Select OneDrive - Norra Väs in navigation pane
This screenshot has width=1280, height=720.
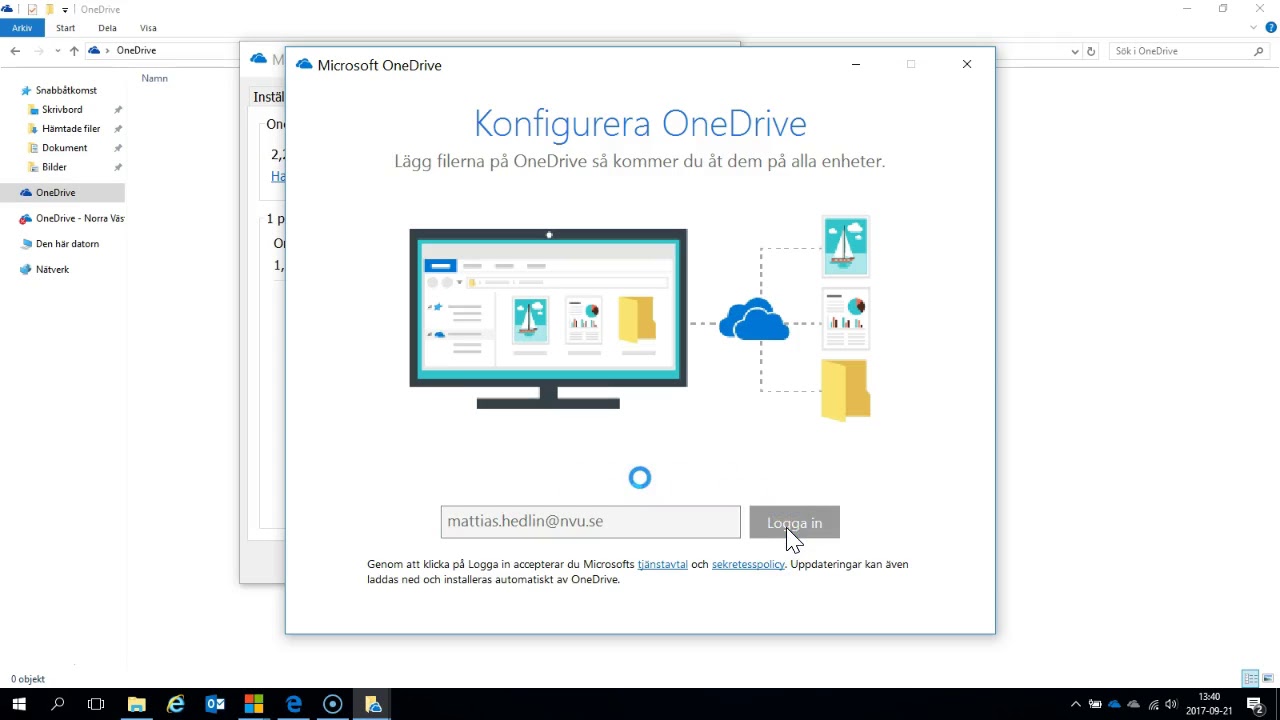72,218
